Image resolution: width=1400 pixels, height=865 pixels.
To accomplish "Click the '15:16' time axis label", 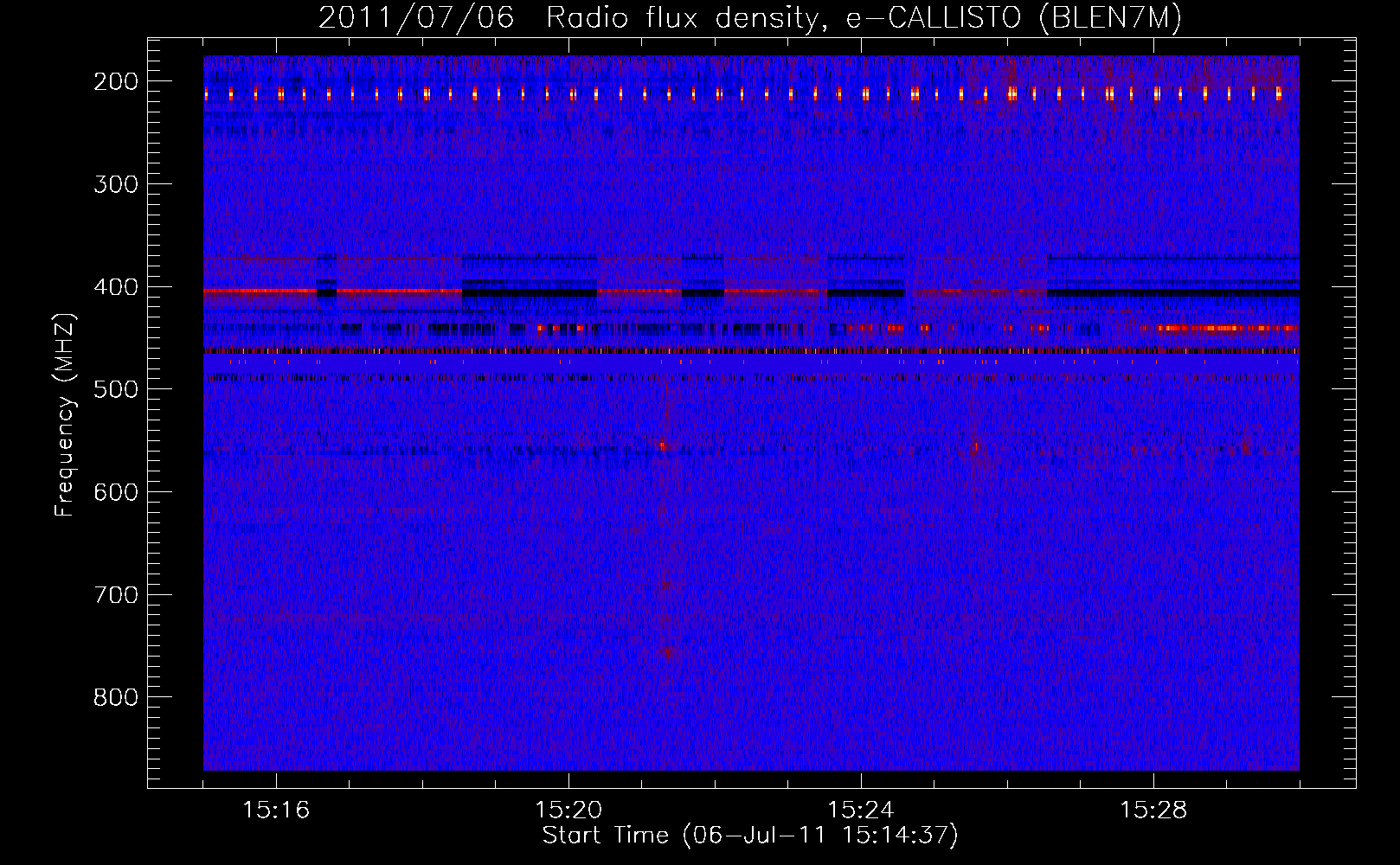I will point(276,811).
